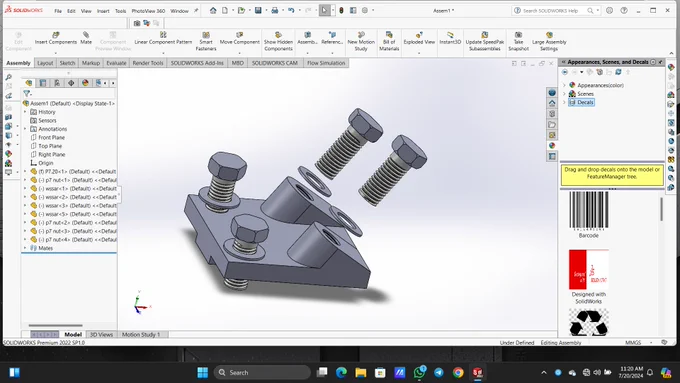Select the Top Plane item
Image resolution: width=680 pixels, height=383 pixels.
pyautogui.click(x=50, y=146)
